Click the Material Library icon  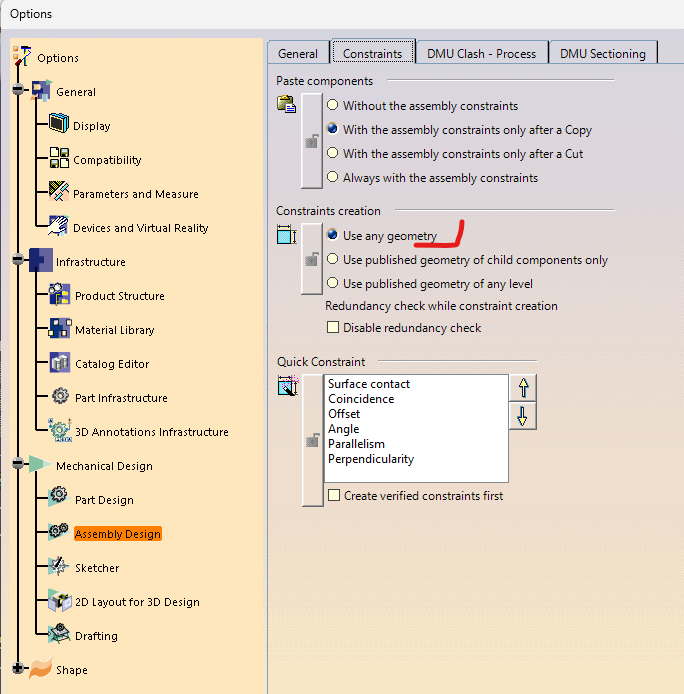[59, 329]
